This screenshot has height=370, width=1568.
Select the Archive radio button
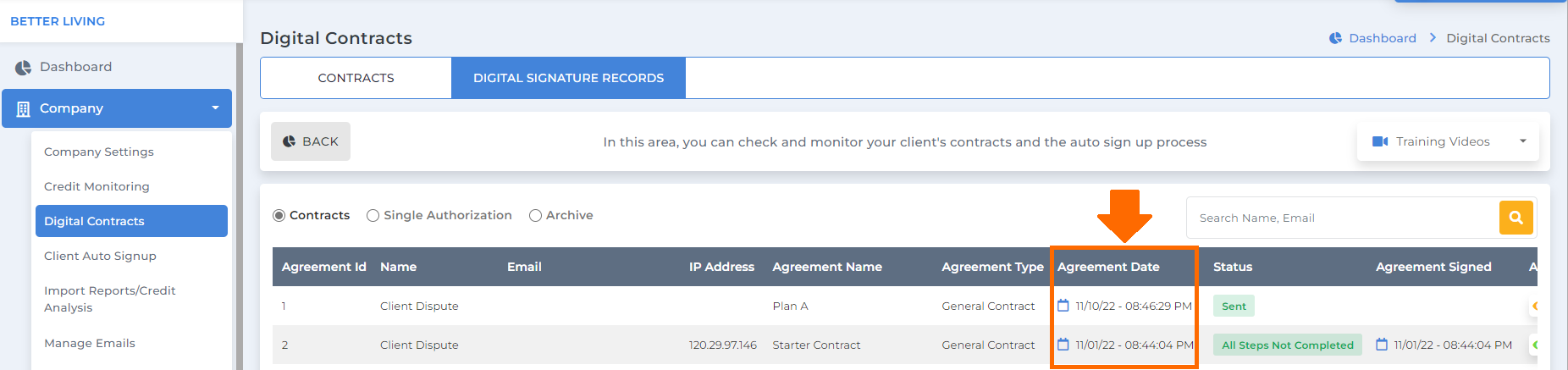click(x=535, y=216)
